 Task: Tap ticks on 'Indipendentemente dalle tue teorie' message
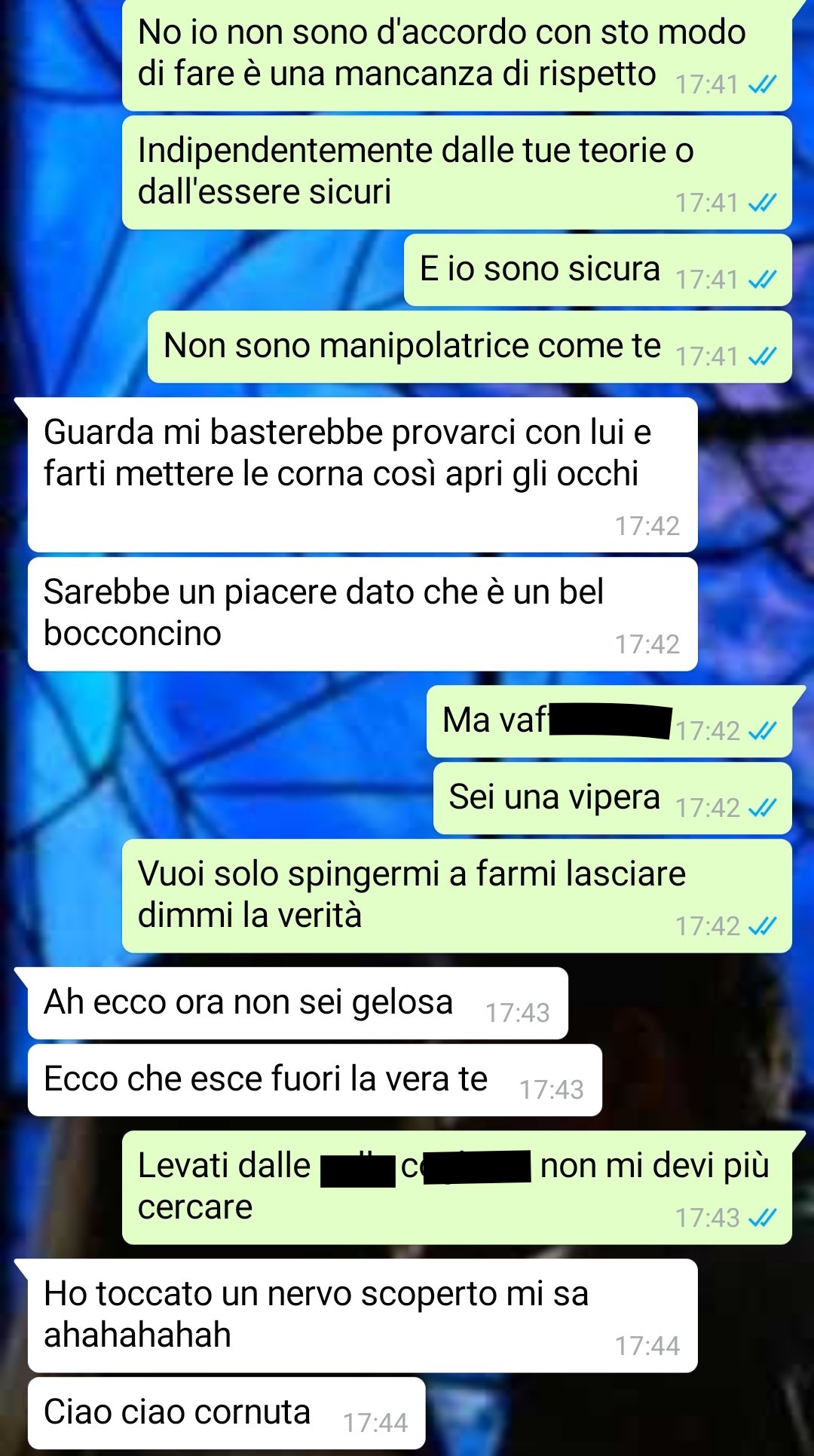tap(762, 202)
